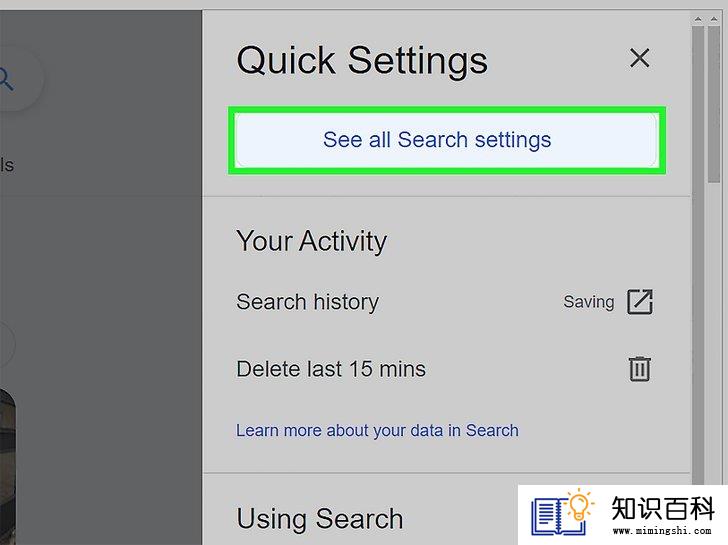Click the Saving status text

589,302
